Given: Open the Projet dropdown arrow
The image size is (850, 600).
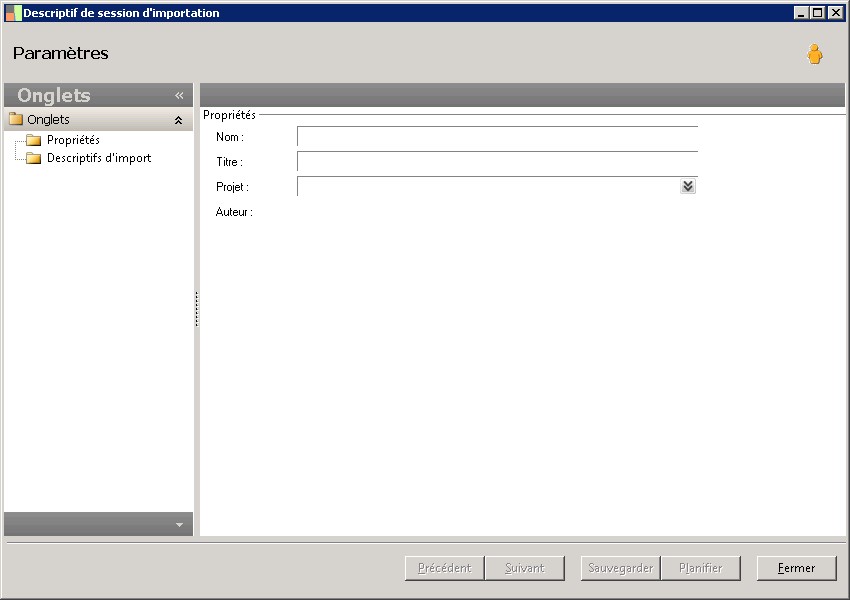Looking at the screenshot, I should 687,186.
